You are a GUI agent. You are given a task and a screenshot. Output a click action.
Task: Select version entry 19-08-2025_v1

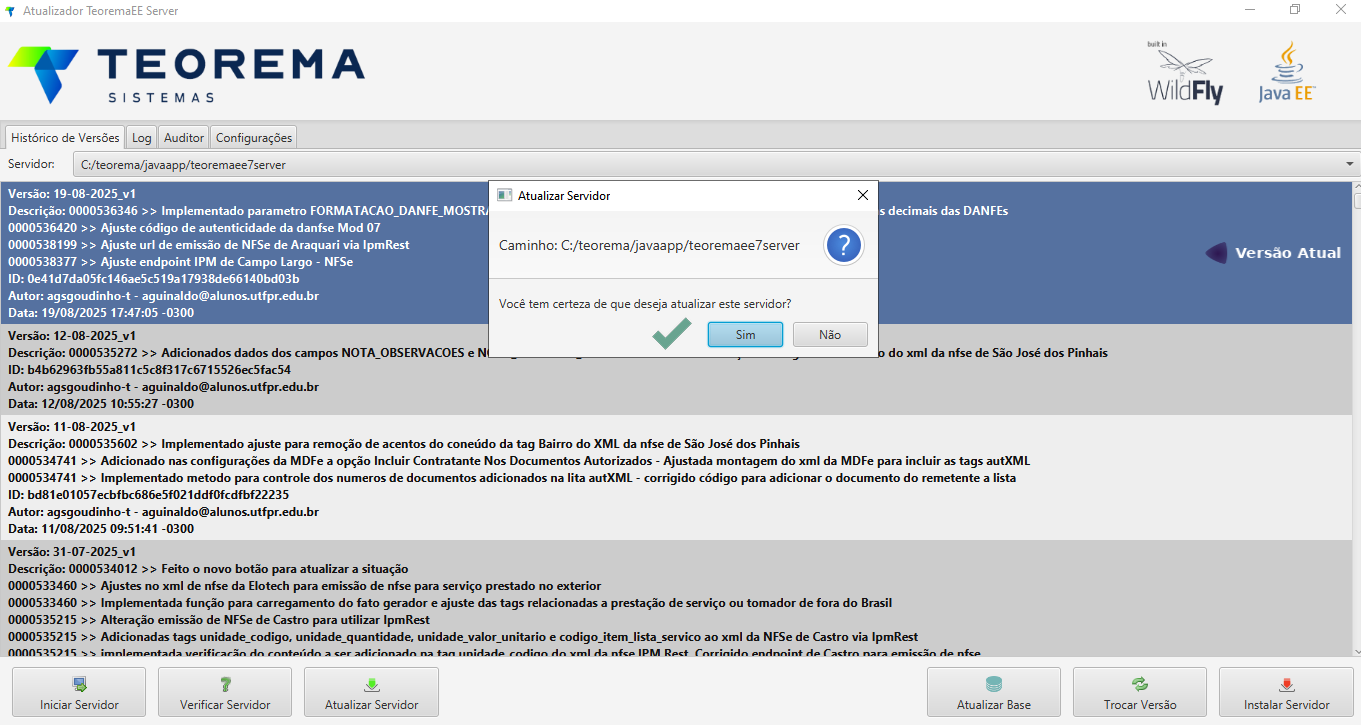pyautogui.click(x=676, y=253)
